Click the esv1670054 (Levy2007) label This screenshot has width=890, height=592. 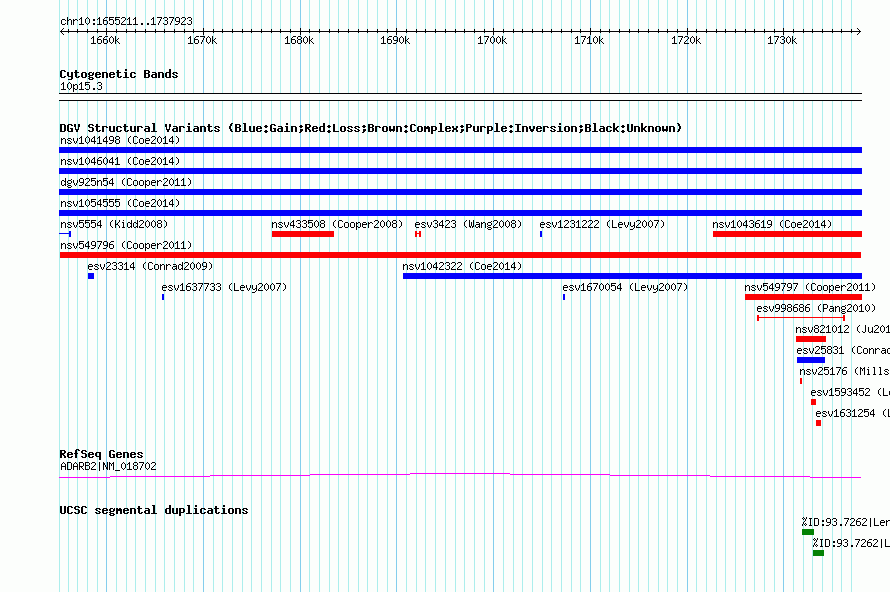pos(625,287)
